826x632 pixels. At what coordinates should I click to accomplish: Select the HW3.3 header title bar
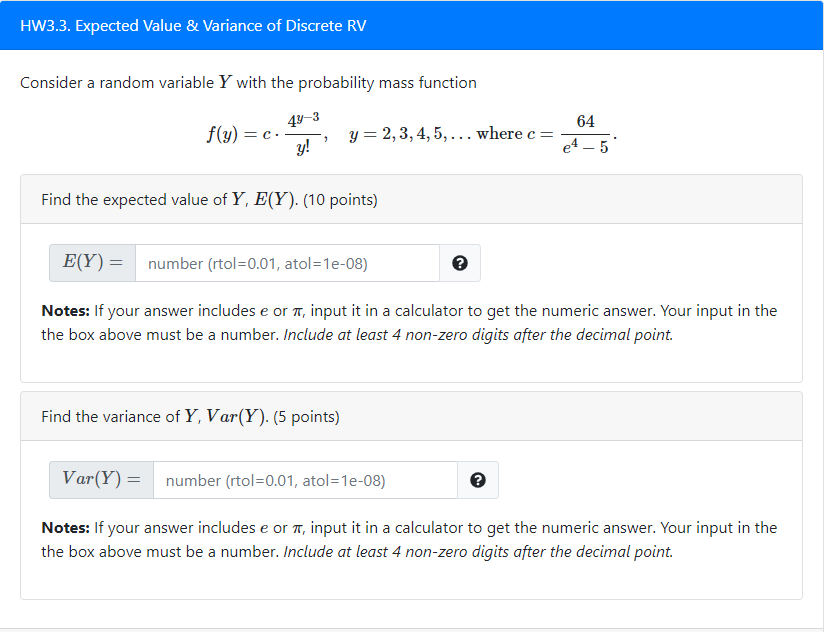pyautogui.click(x=412, y=26)
